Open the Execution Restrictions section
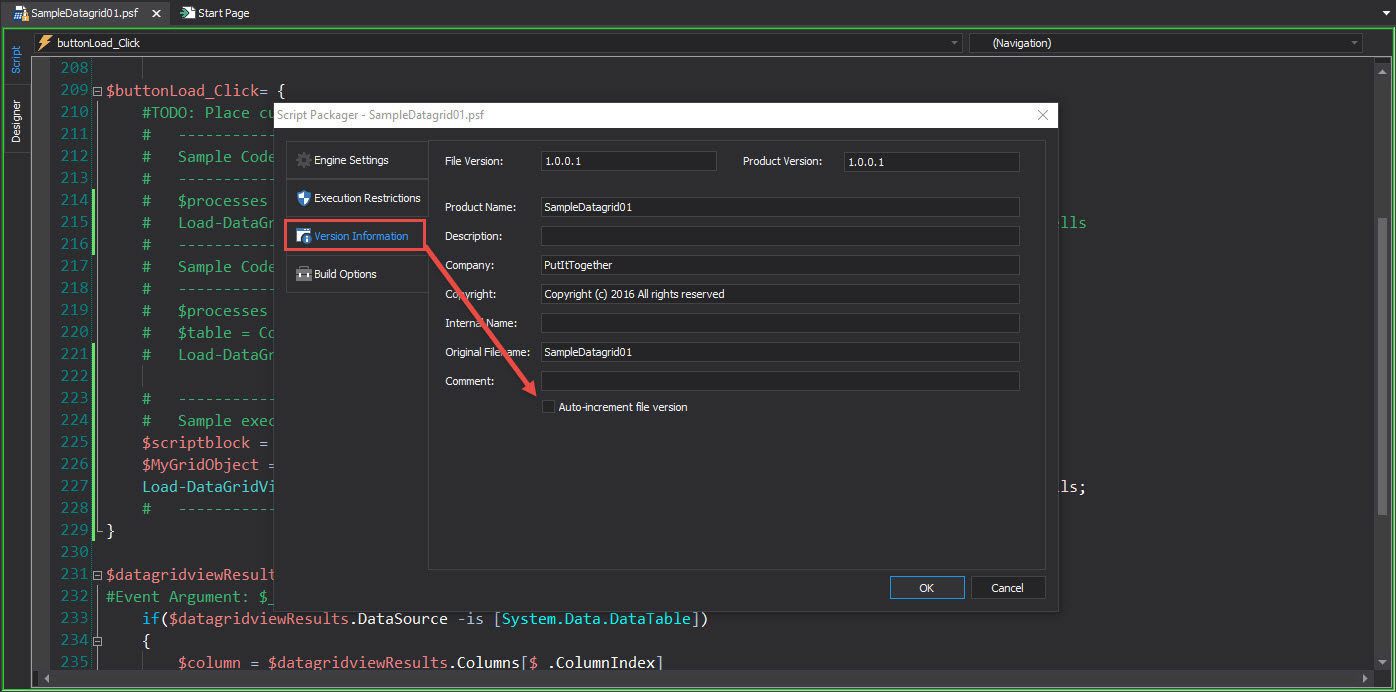This screenshot has width=1396, height=692. (x=356, y=198)
